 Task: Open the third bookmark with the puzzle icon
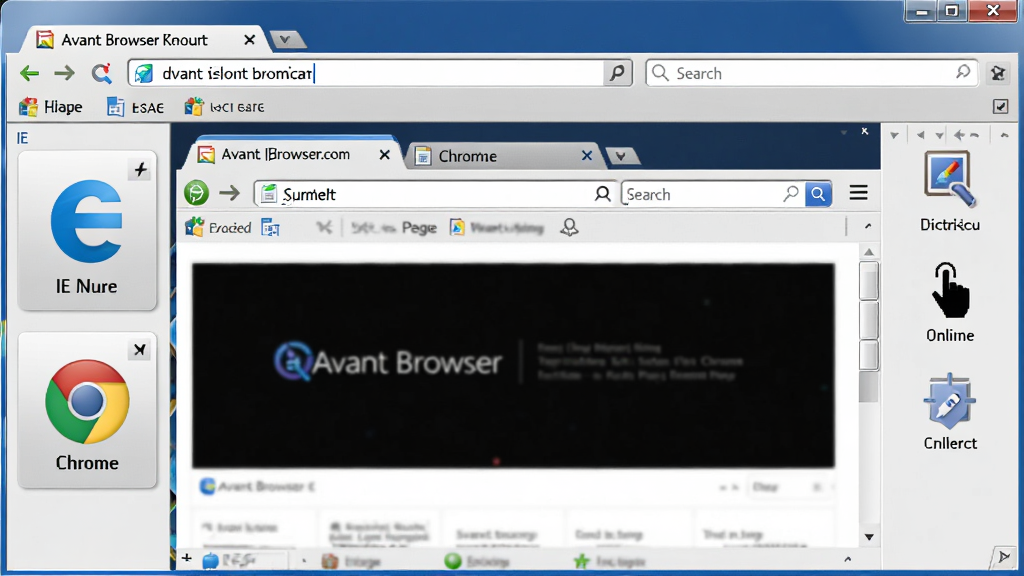(224, 106)
